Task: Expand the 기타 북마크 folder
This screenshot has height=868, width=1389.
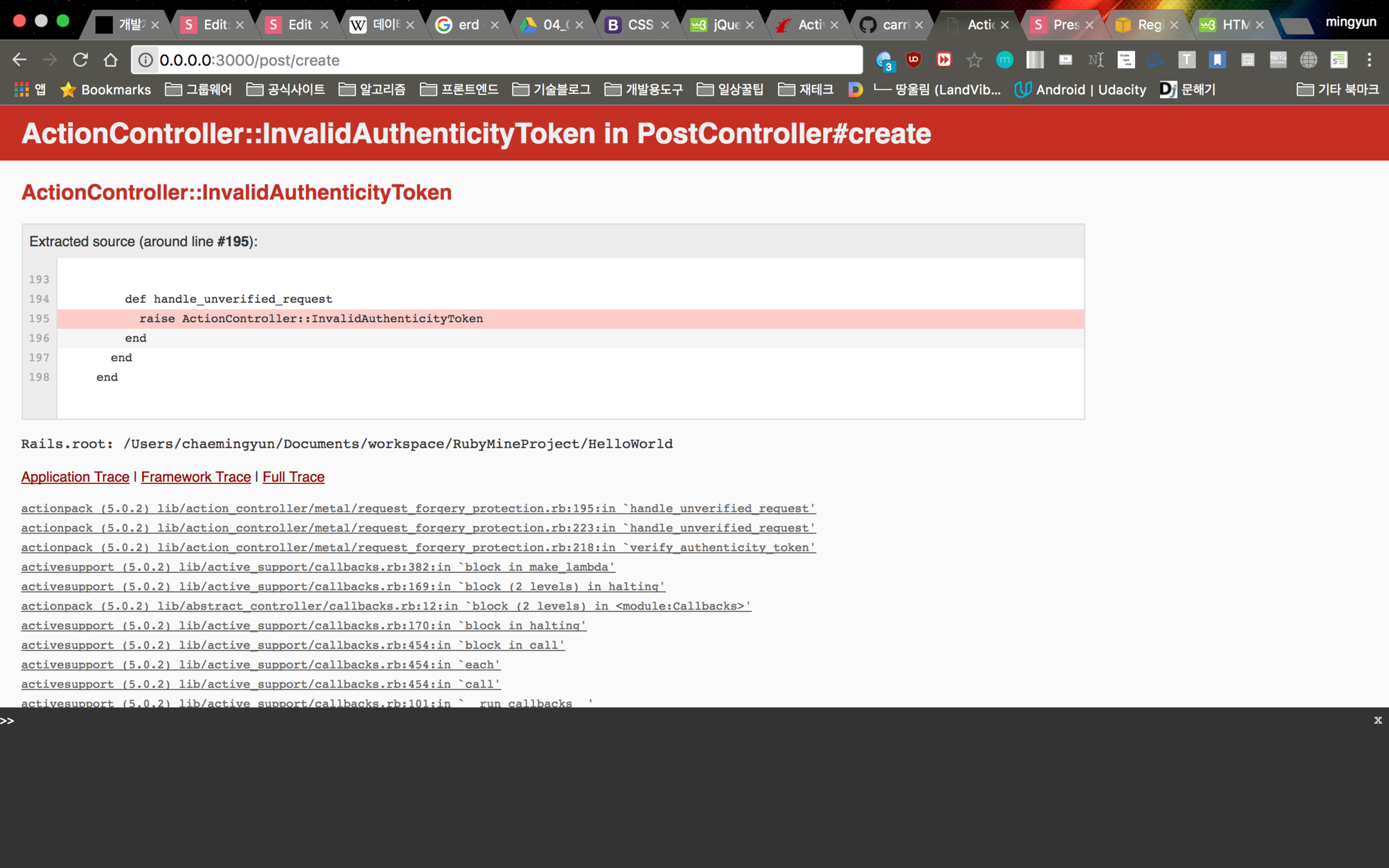Action: tap(1338, 89)
